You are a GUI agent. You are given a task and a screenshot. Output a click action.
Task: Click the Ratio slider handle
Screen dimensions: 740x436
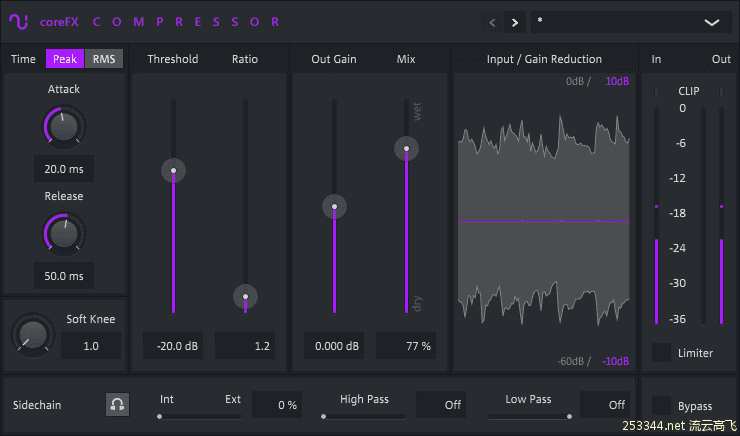[245, 297]
